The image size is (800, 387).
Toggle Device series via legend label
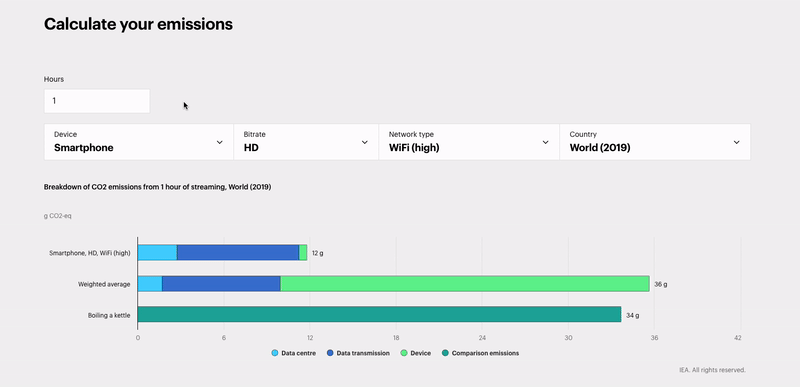pos(420,353)
